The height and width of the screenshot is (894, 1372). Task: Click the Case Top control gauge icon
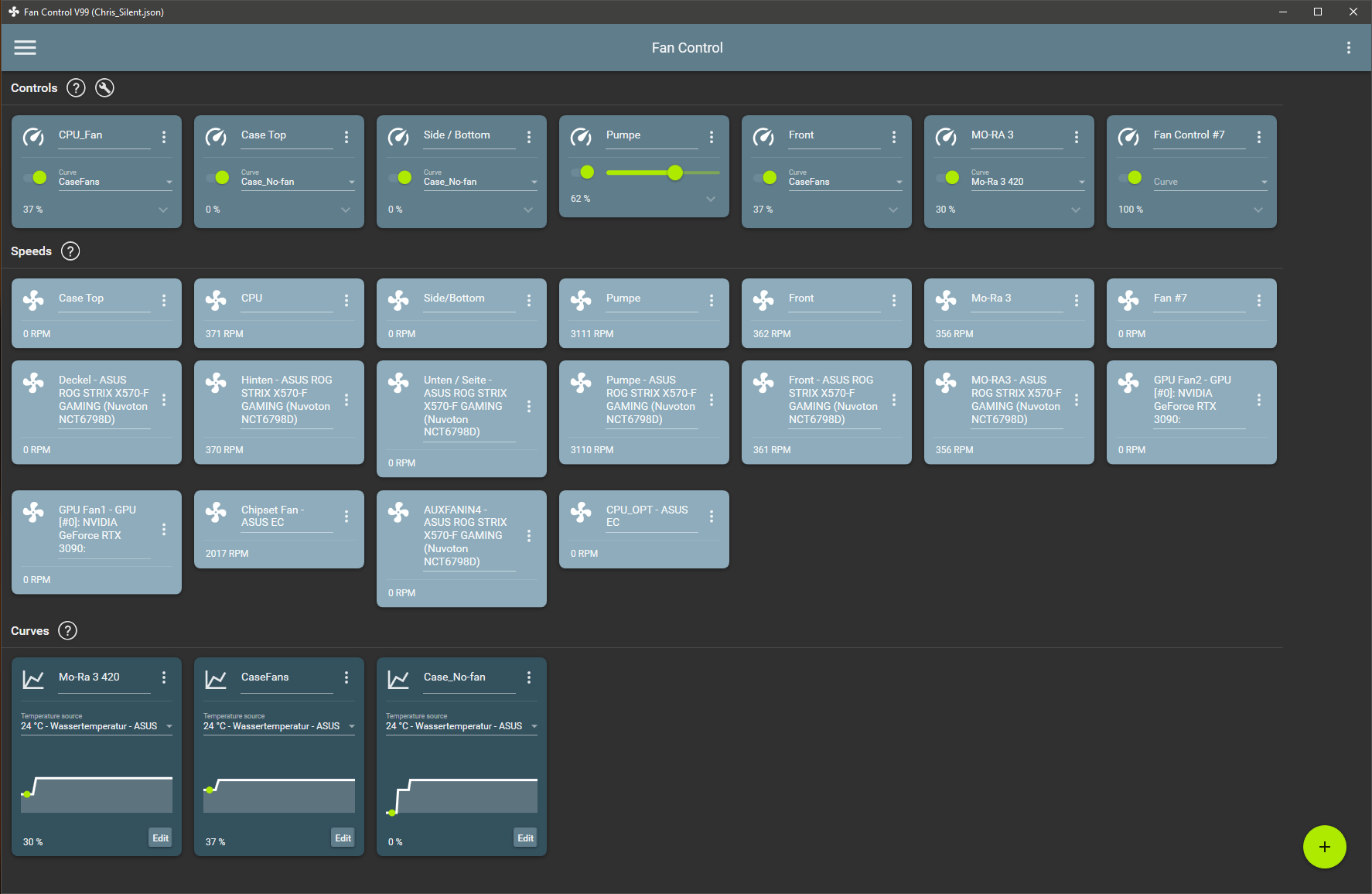(216, 137)
